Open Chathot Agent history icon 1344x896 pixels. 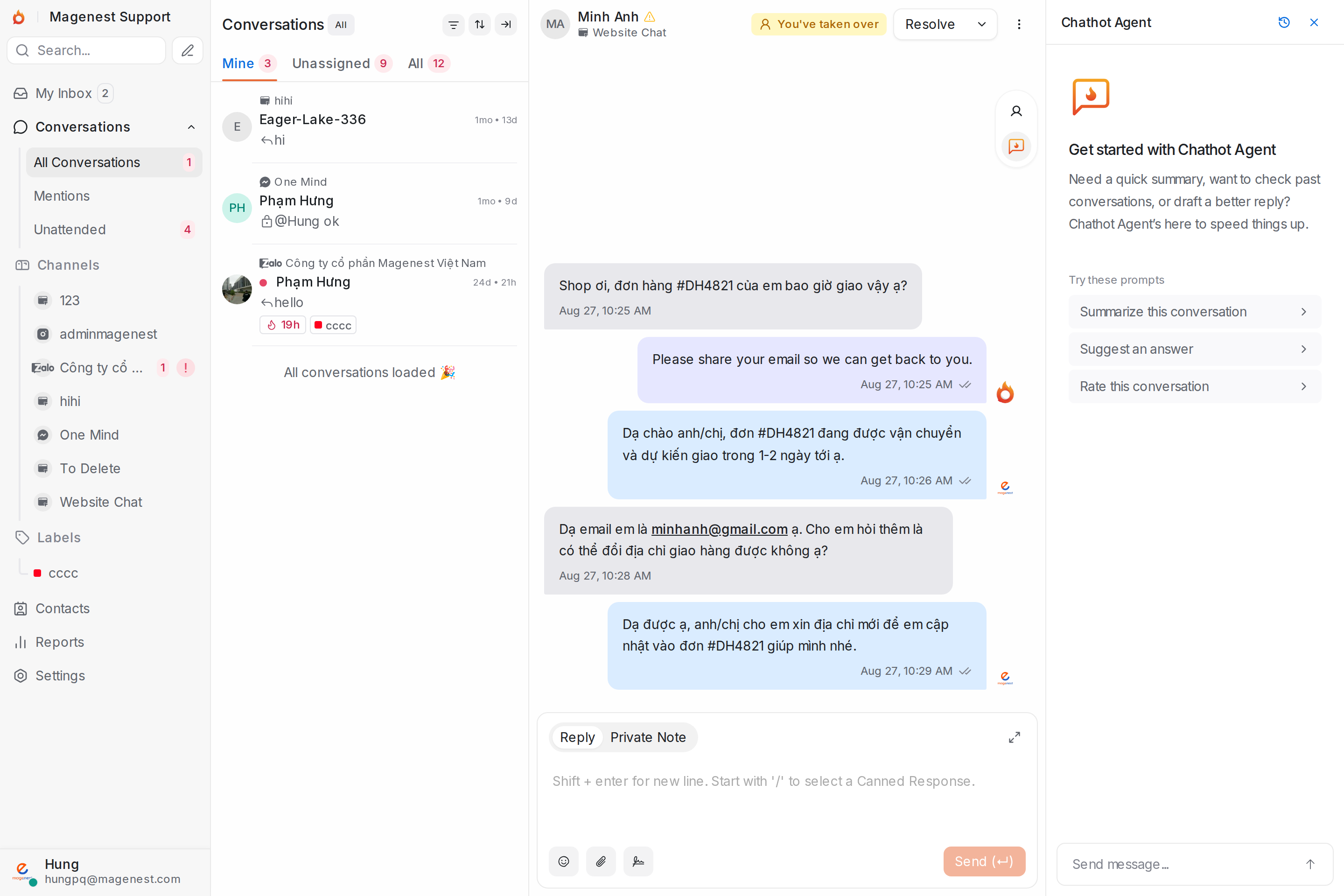click(x=1283, y=22)
